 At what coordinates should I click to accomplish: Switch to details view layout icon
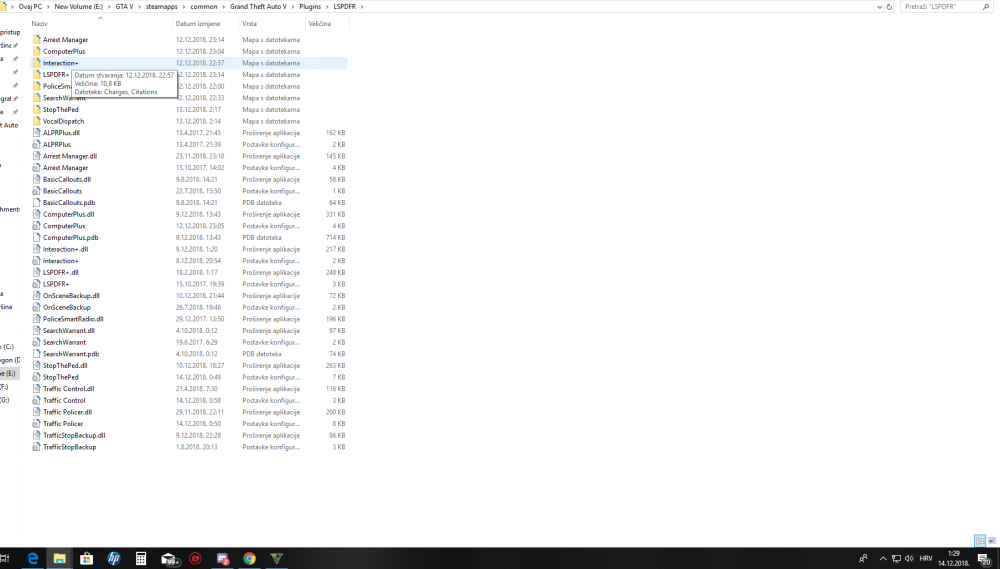click(x=980, y=540)
